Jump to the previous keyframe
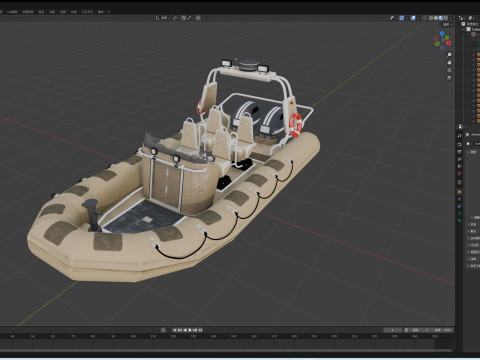The width and height of the screenshot is (480, 360). (x=180, y=330)
